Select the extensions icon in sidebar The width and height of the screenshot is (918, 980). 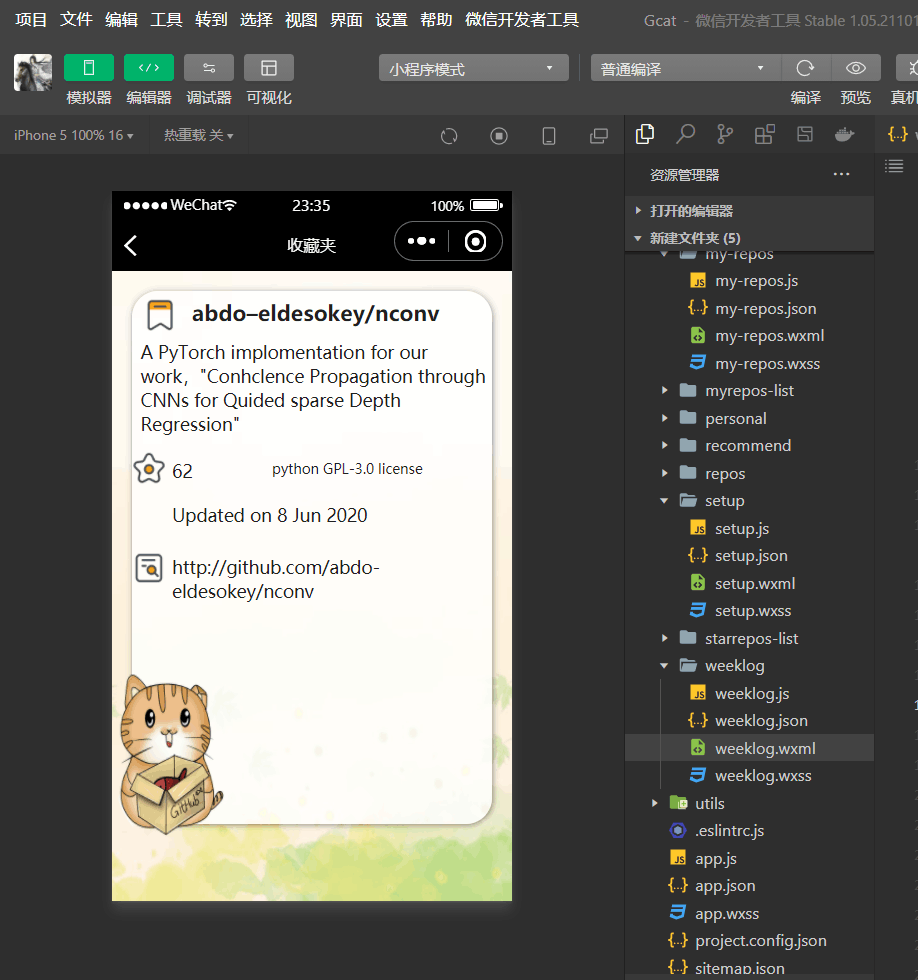765,134
